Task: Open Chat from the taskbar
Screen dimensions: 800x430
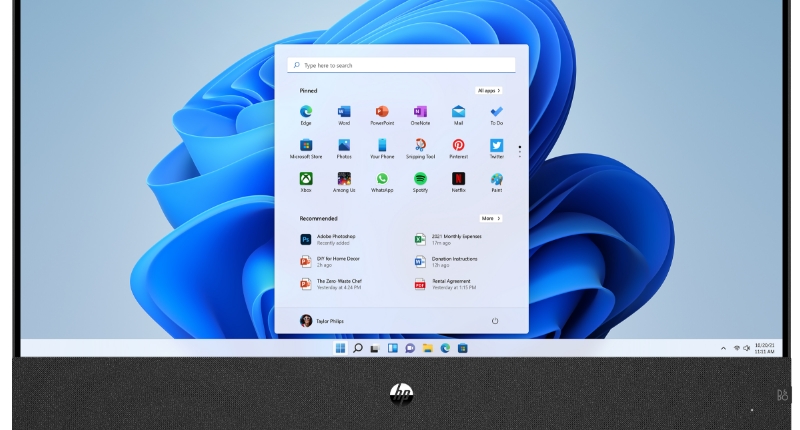Action: tap(410, 348)
